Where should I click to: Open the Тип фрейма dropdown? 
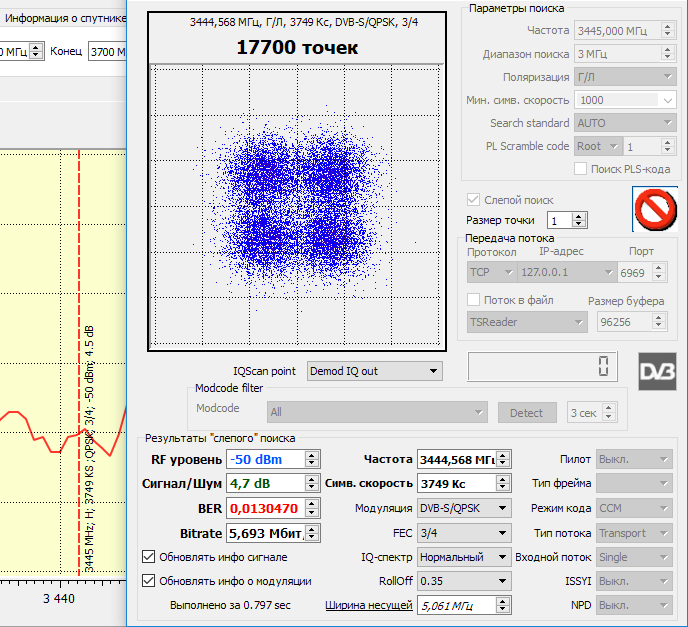tap(634, 484)
